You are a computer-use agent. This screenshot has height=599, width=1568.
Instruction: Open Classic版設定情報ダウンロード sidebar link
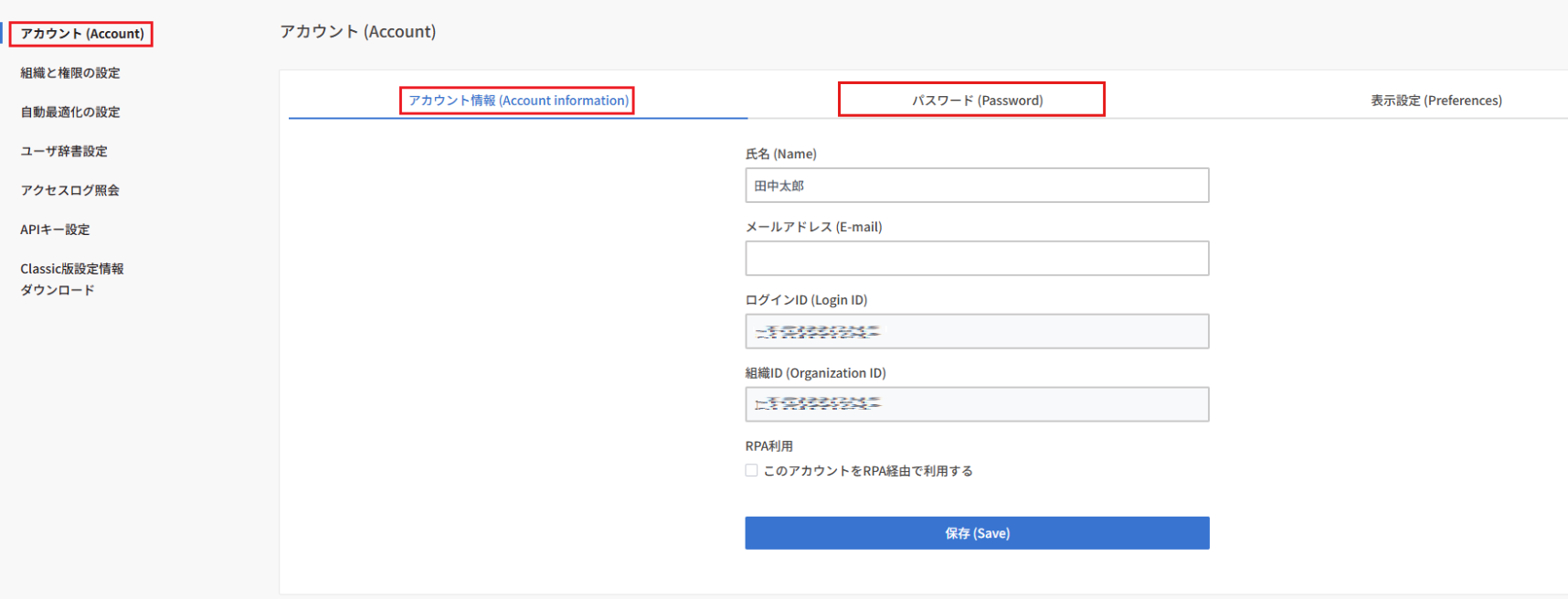coord(71,279)
